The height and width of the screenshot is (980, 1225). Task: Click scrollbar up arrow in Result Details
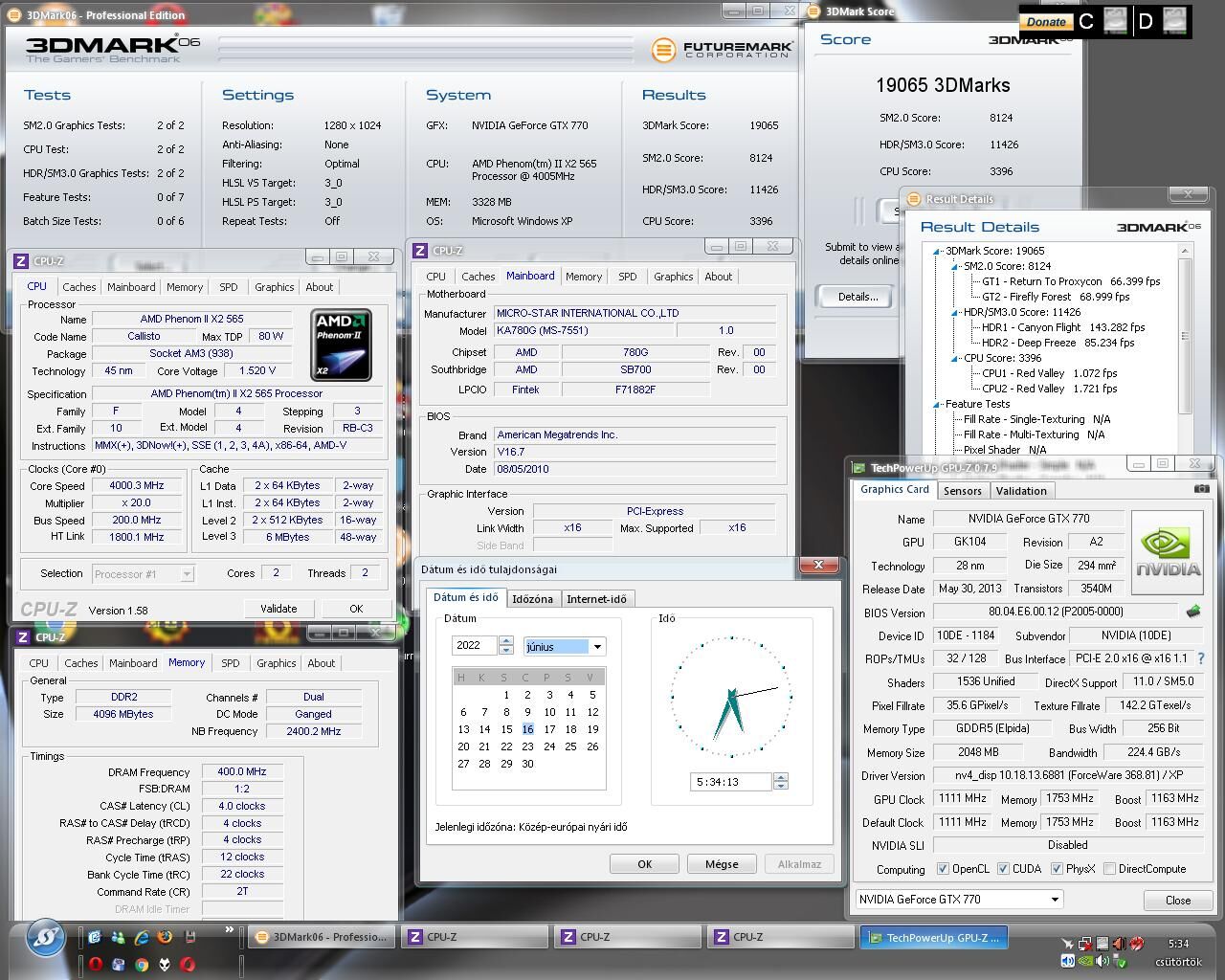click(x=1186, y=251)
